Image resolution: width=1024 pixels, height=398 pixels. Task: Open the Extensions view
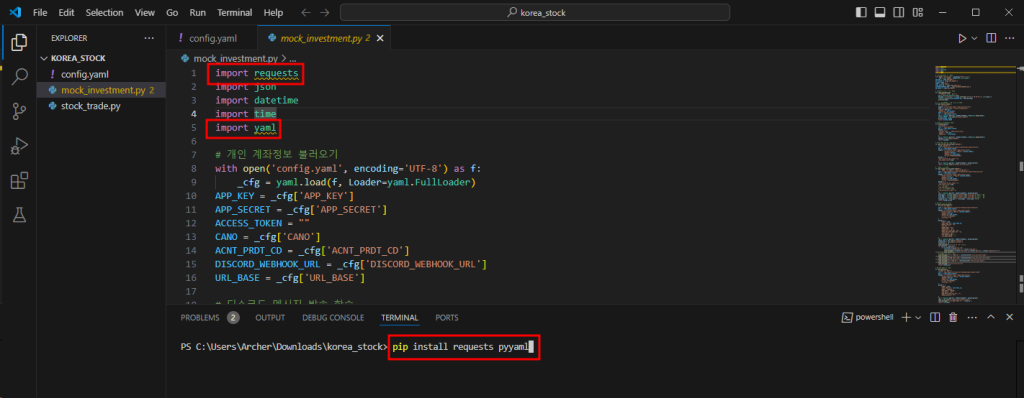click(x=19, y=180)
